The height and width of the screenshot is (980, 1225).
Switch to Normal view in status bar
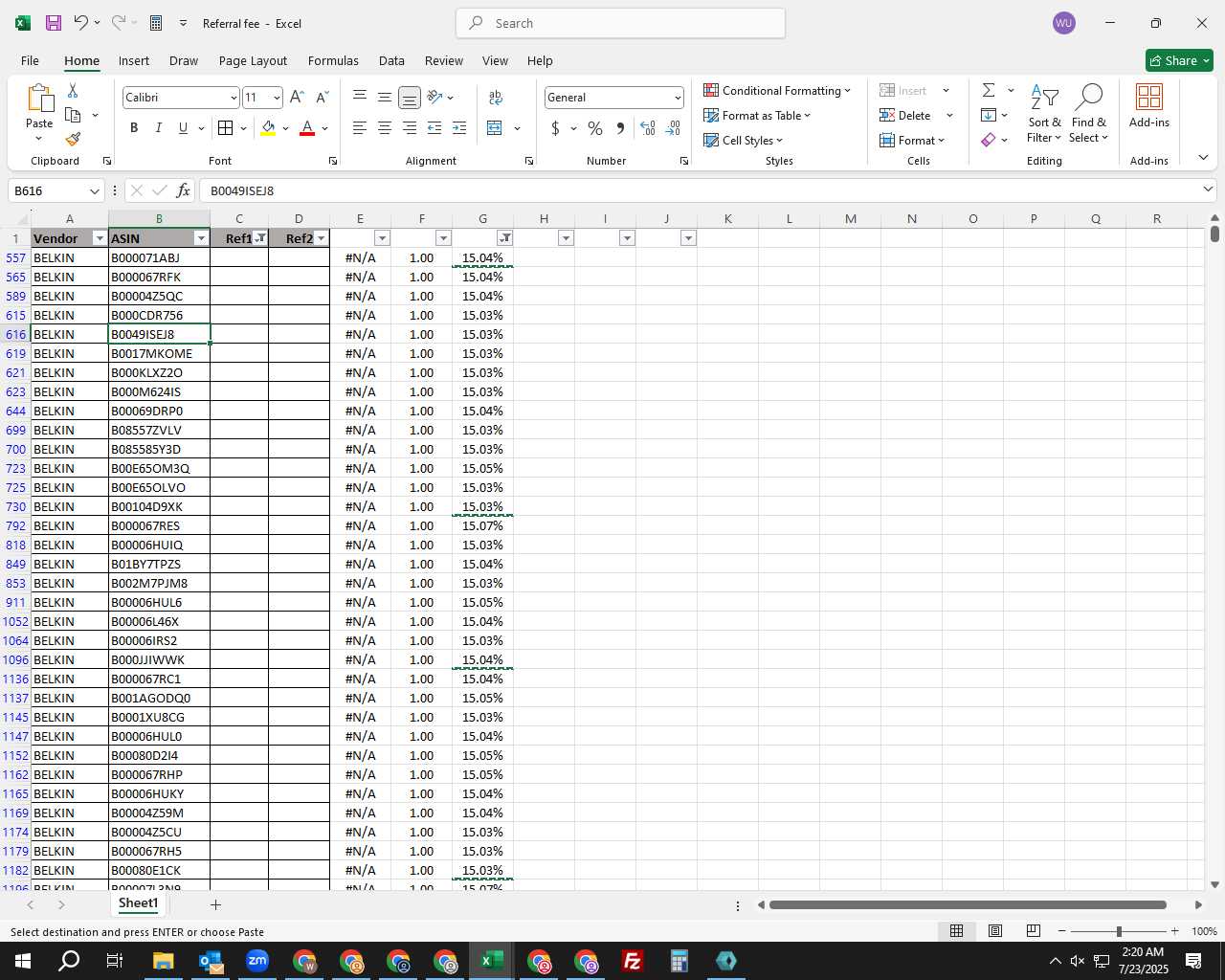[956, 931]
